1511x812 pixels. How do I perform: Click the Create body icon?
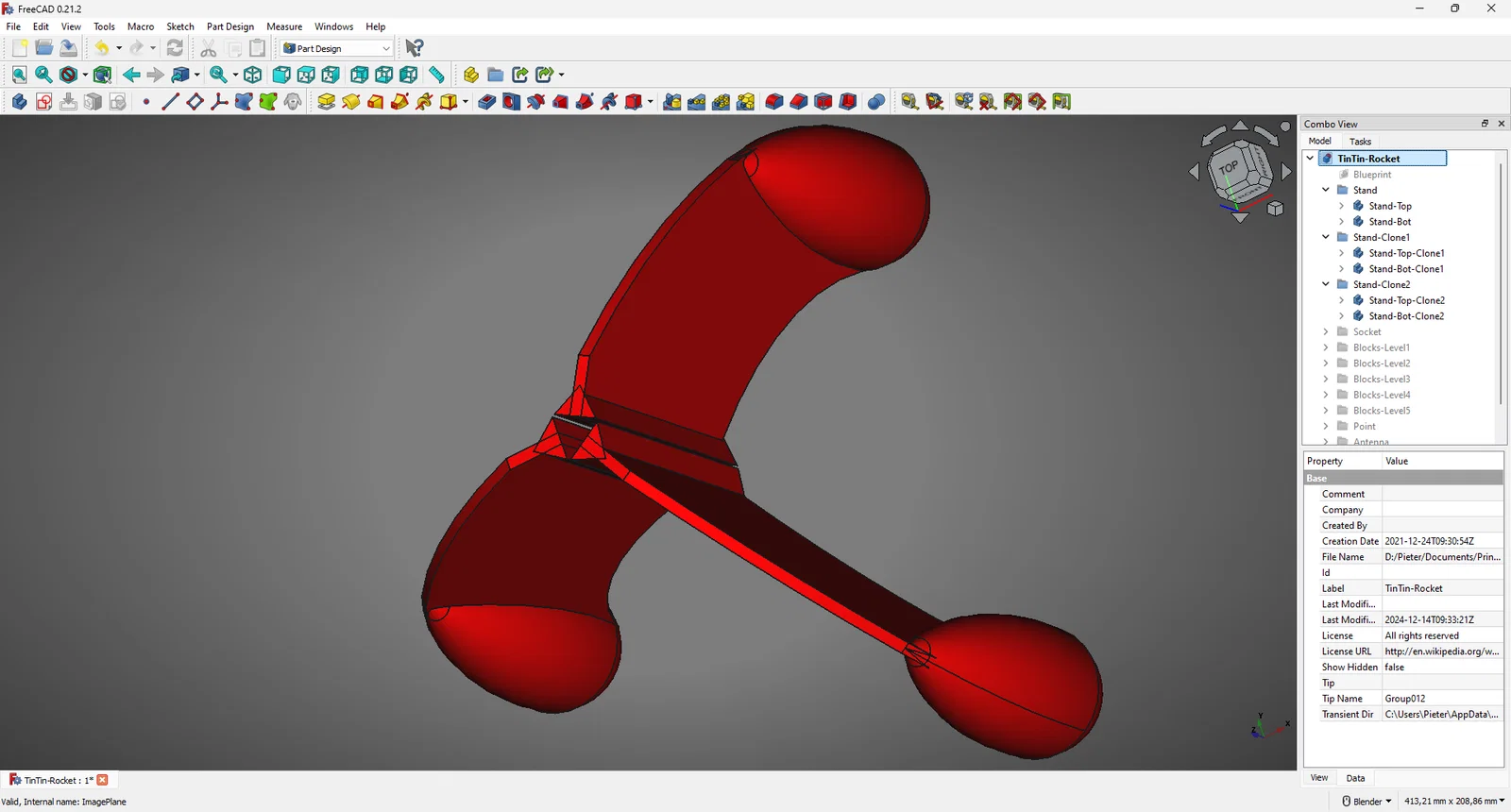(x=20, y=102)
